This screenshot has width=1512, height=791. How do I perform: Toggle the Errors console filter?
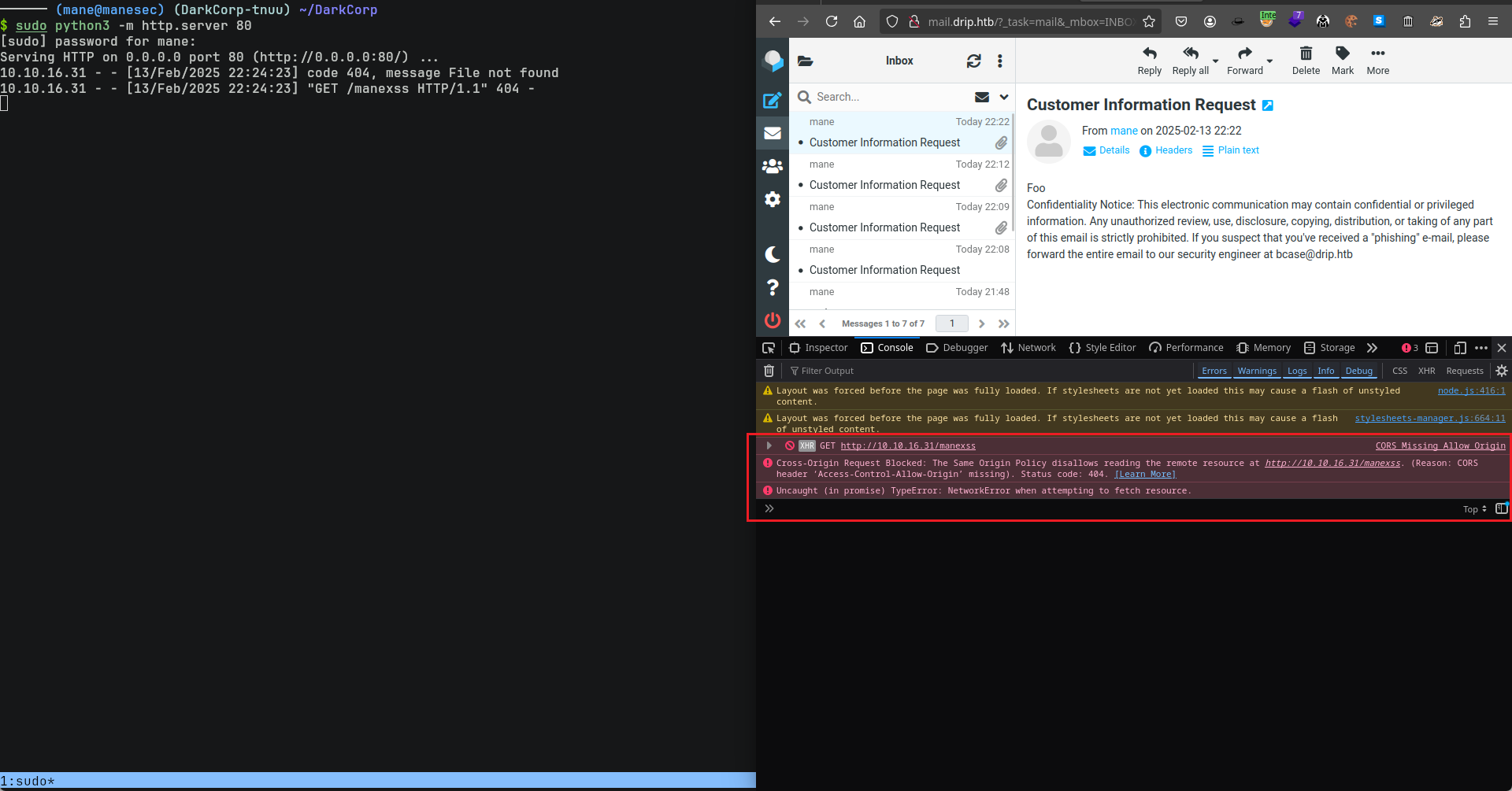[1214, 371]
